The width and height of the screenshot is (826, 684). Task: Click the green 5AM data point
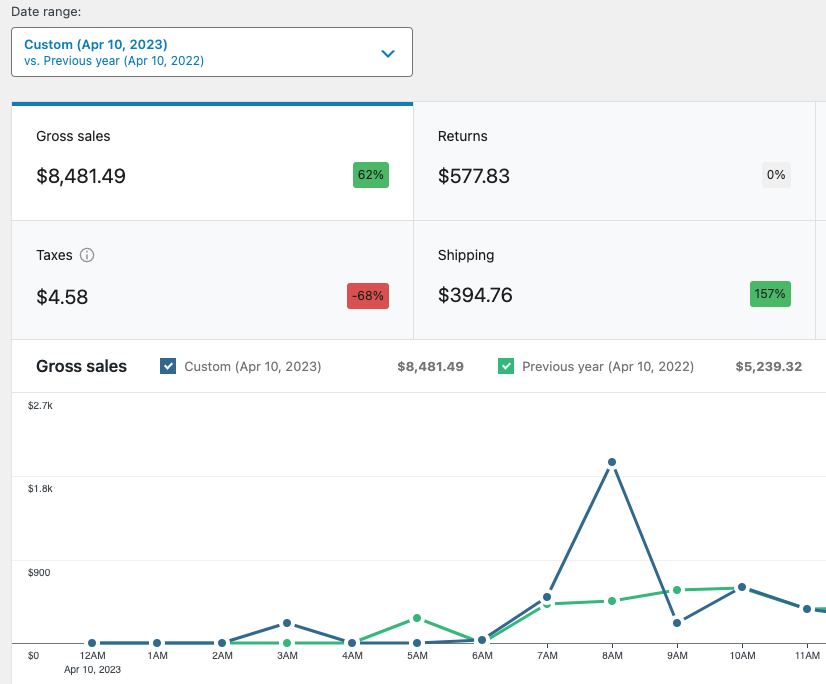pos(417,618)
